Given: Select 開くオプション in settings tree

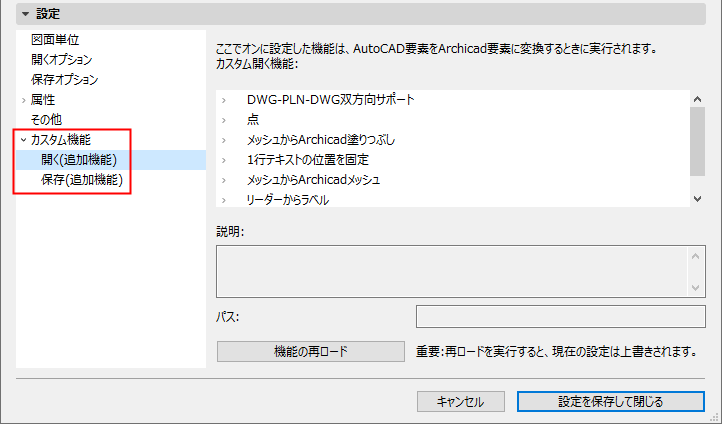Looking at the screenshot, I should coord(61,59).
